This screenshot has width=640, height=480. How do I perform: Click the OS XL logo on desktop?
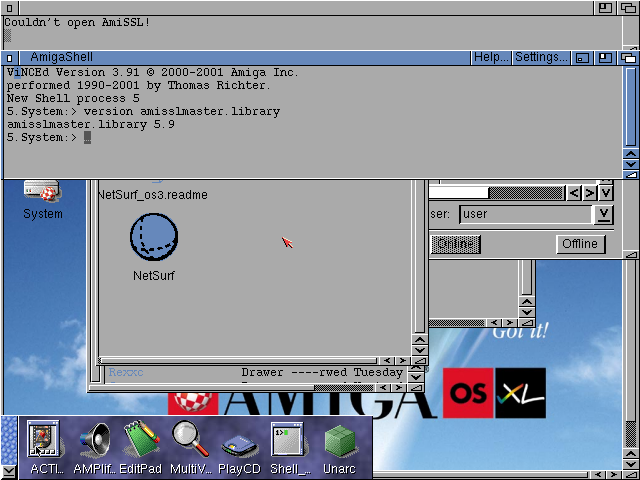tap(494, 393)
